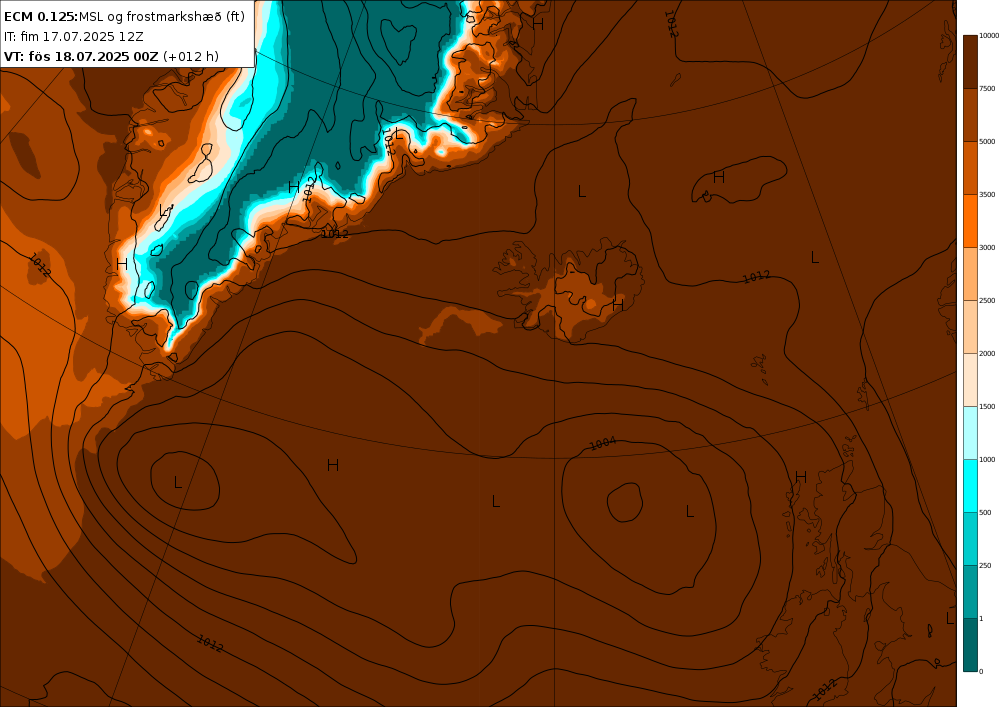
Task: Click the 'ECM 0.125:MSL og frostmarkshæð (ft)' title
Action: 124,17
